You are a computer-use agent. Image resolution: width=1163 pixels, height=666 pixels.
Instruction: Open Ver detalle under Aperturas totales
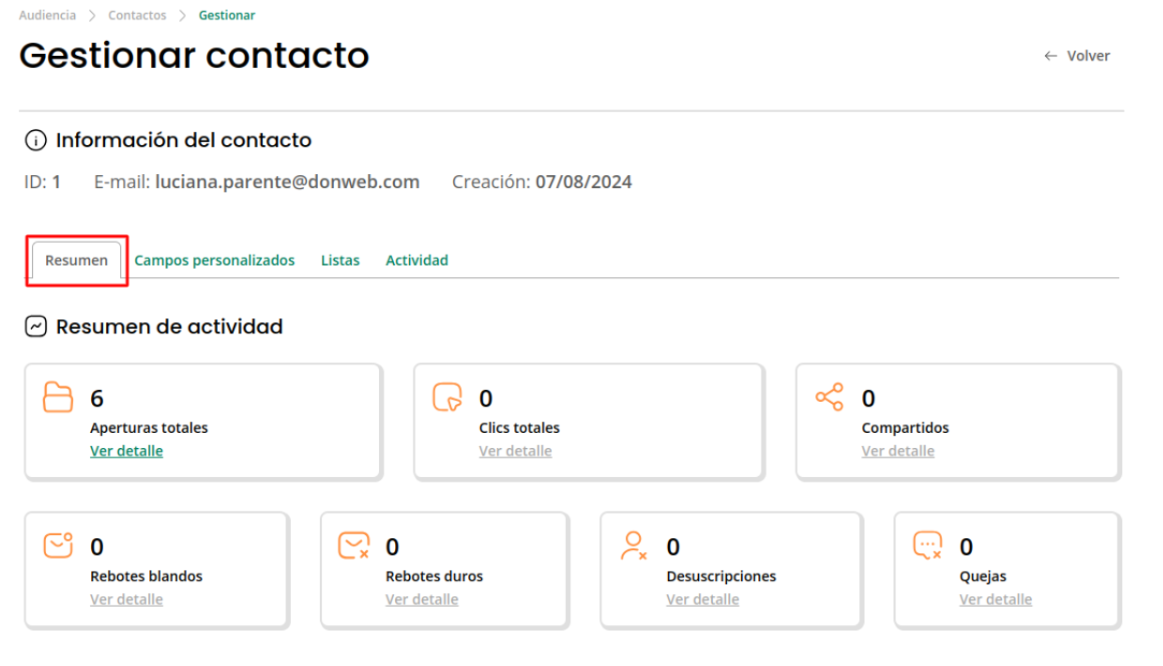click(127, 451)
